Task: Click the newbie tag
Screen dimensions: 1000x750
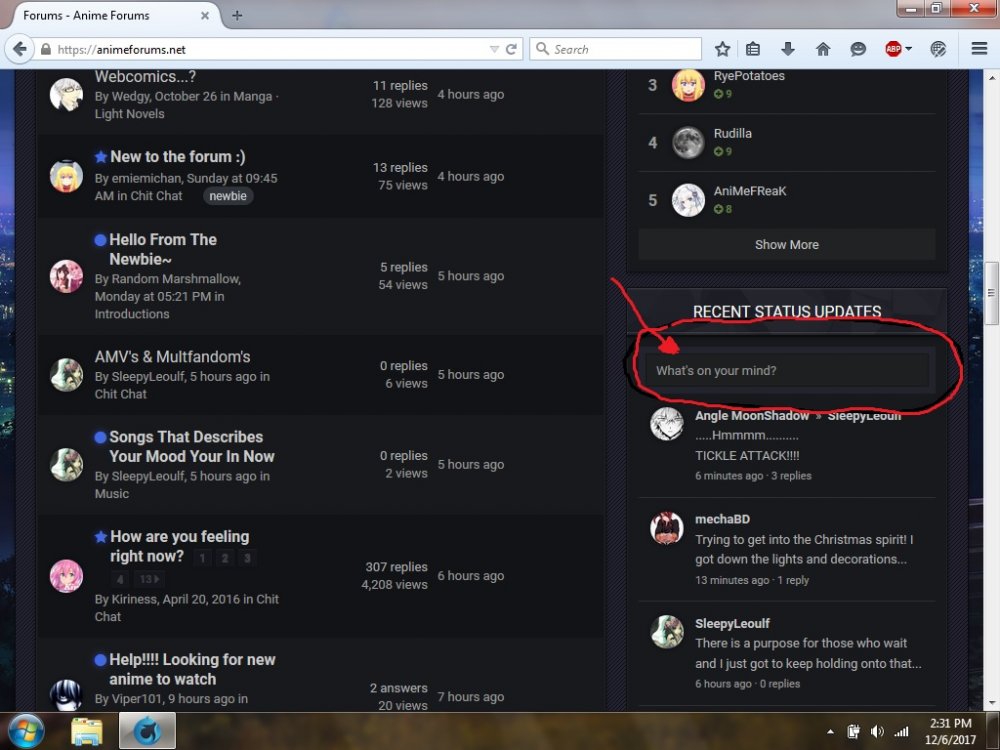Action: point(228,196)
